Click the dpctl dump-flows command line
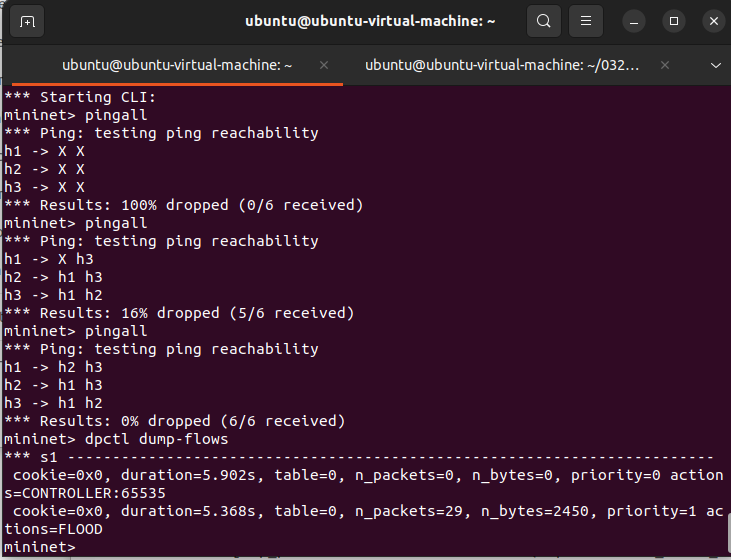 pos(117,439)
